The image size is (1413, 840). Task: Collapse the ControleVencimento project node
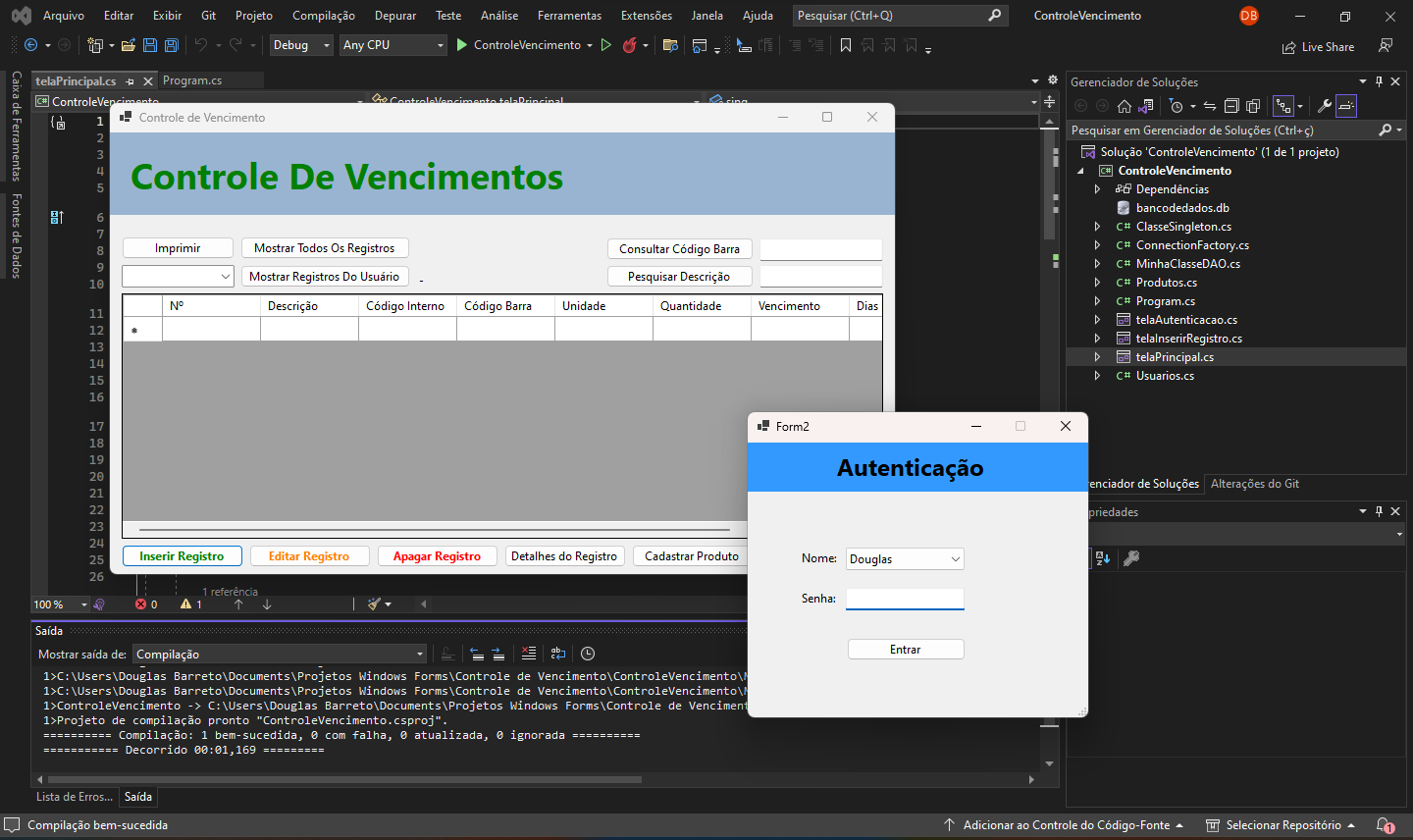point(1080,171)
